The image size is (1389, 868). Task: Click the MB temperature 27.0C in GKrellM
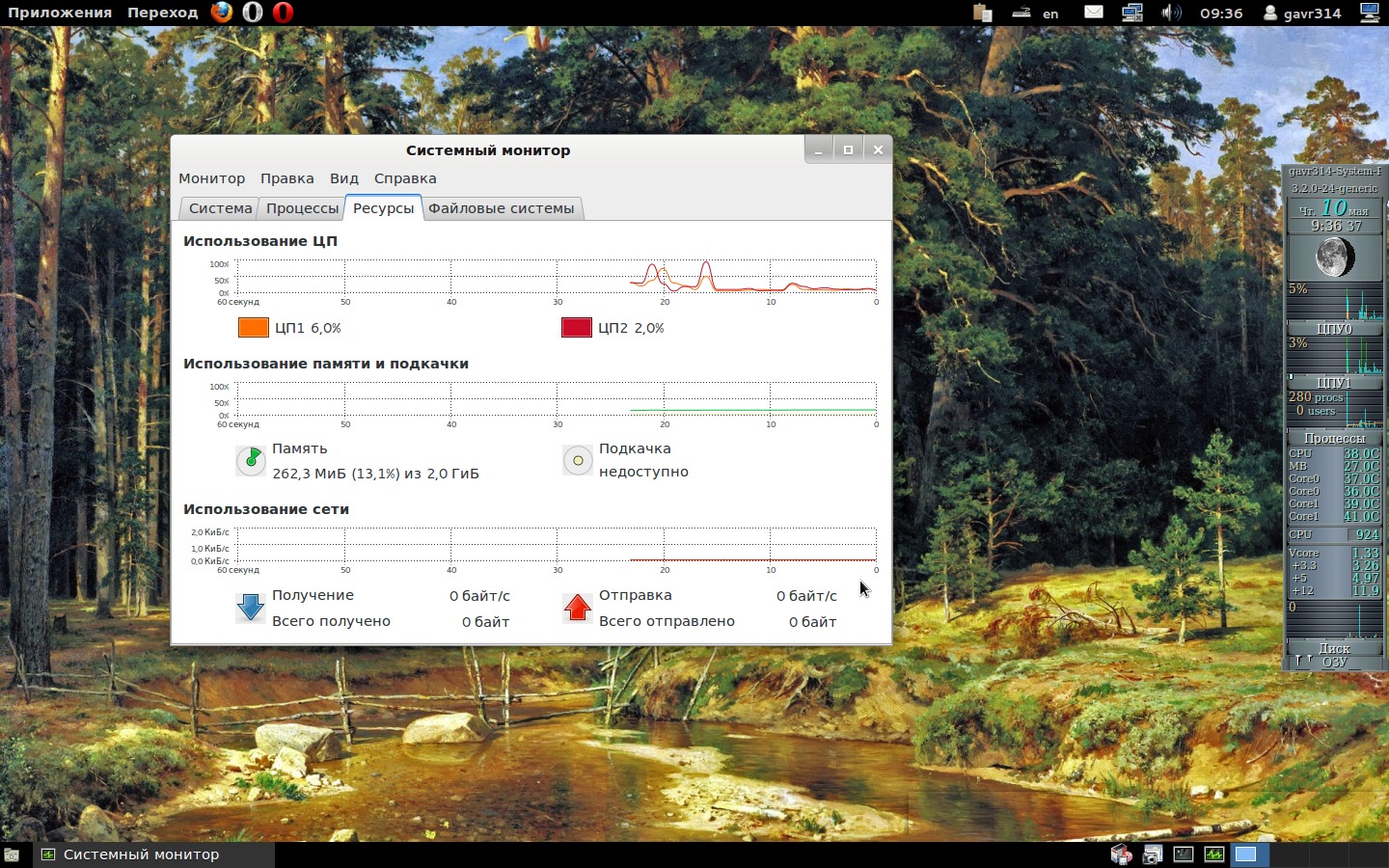[1362, 466]
